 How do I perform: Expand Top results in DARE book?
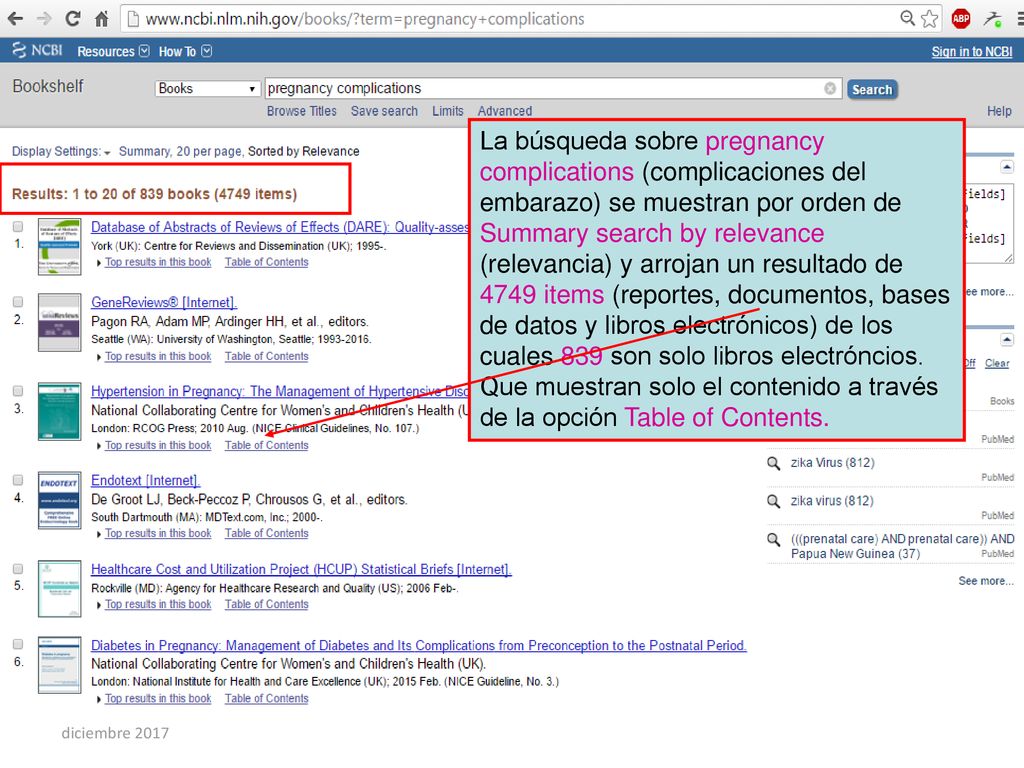pos(154,262)
